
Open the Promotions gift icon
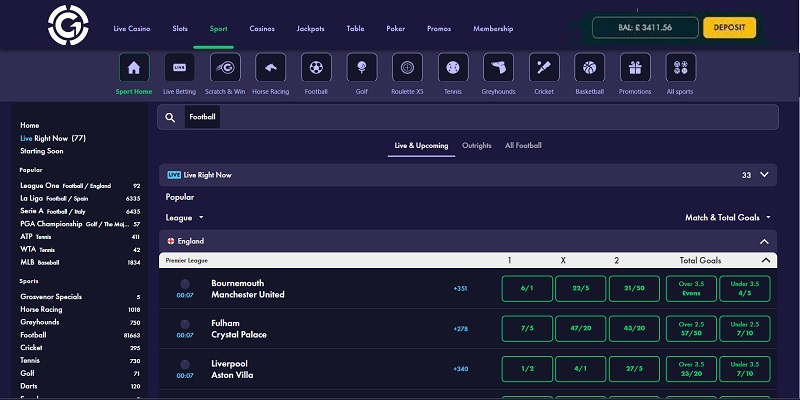tap(635, 67)
